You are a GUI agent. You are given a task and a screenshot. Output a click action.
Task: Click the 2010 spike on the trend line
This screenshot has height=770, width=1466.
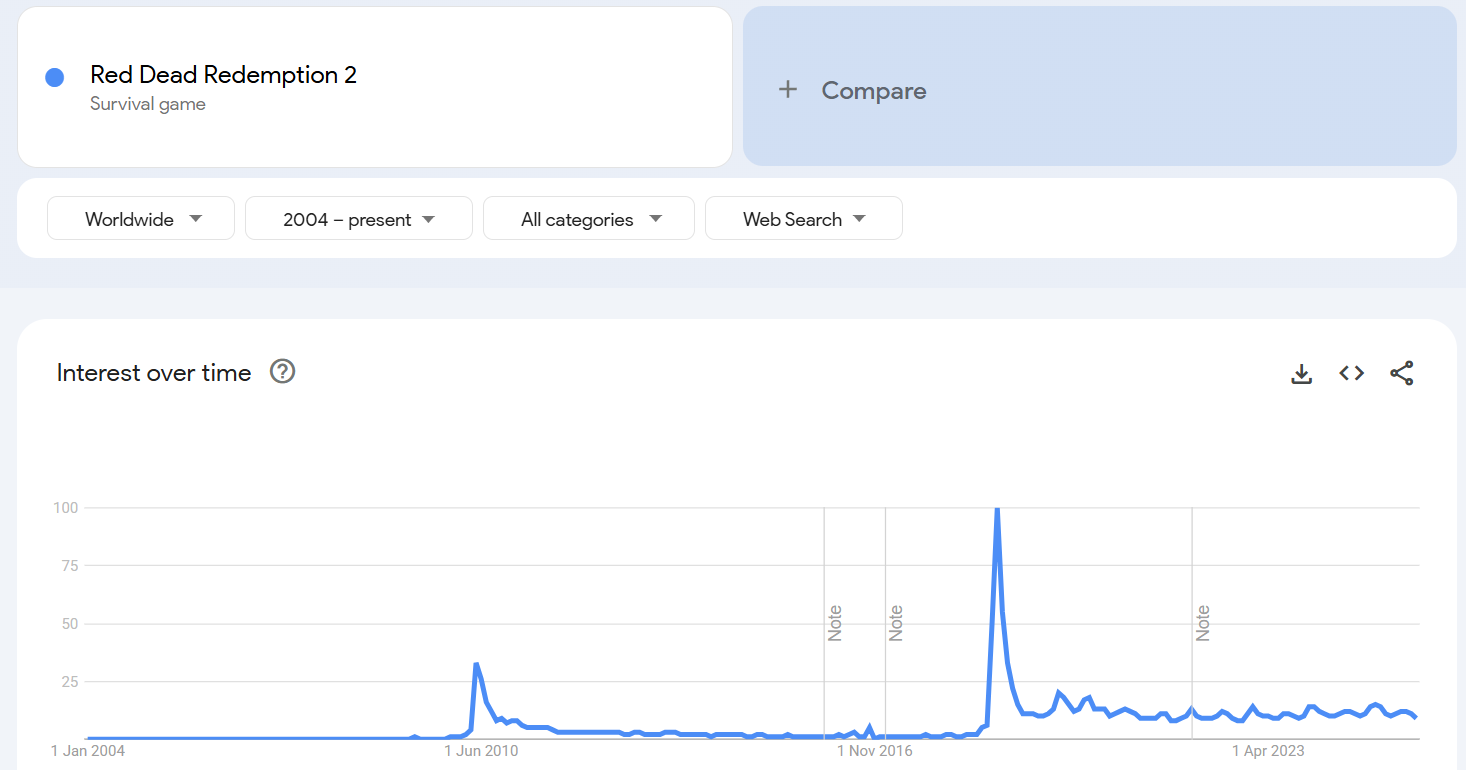tap(477, 664)
